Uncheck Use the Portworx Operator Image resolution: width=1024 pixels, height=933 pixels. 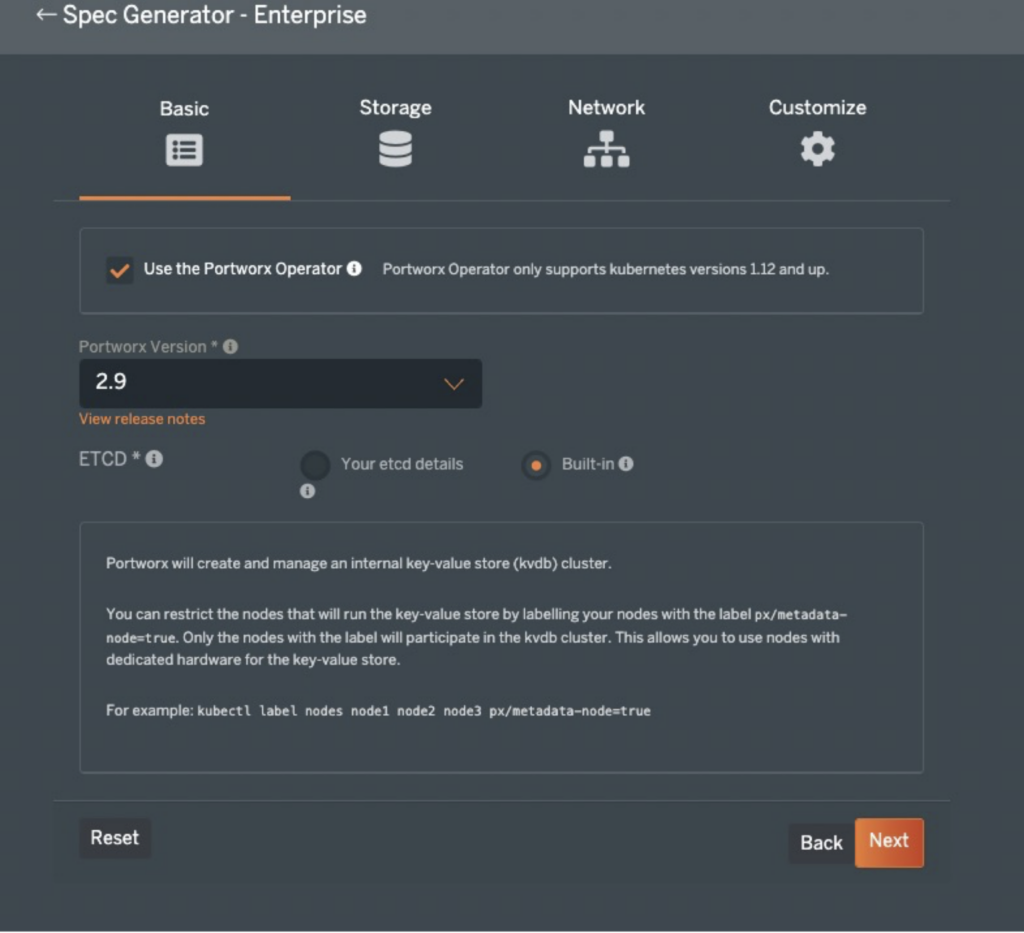coord(119,268)
